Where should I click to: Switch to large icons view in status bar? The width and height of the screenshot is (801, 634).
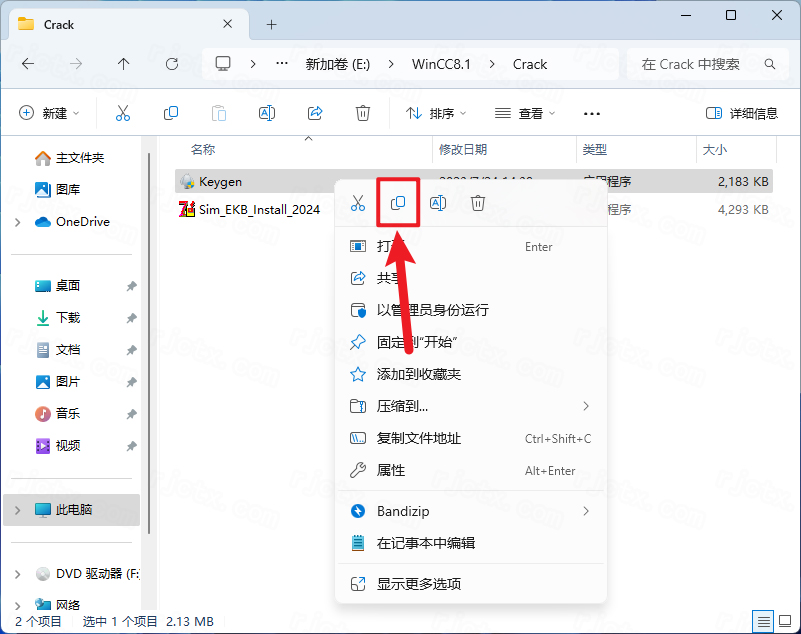coord(784,621)
